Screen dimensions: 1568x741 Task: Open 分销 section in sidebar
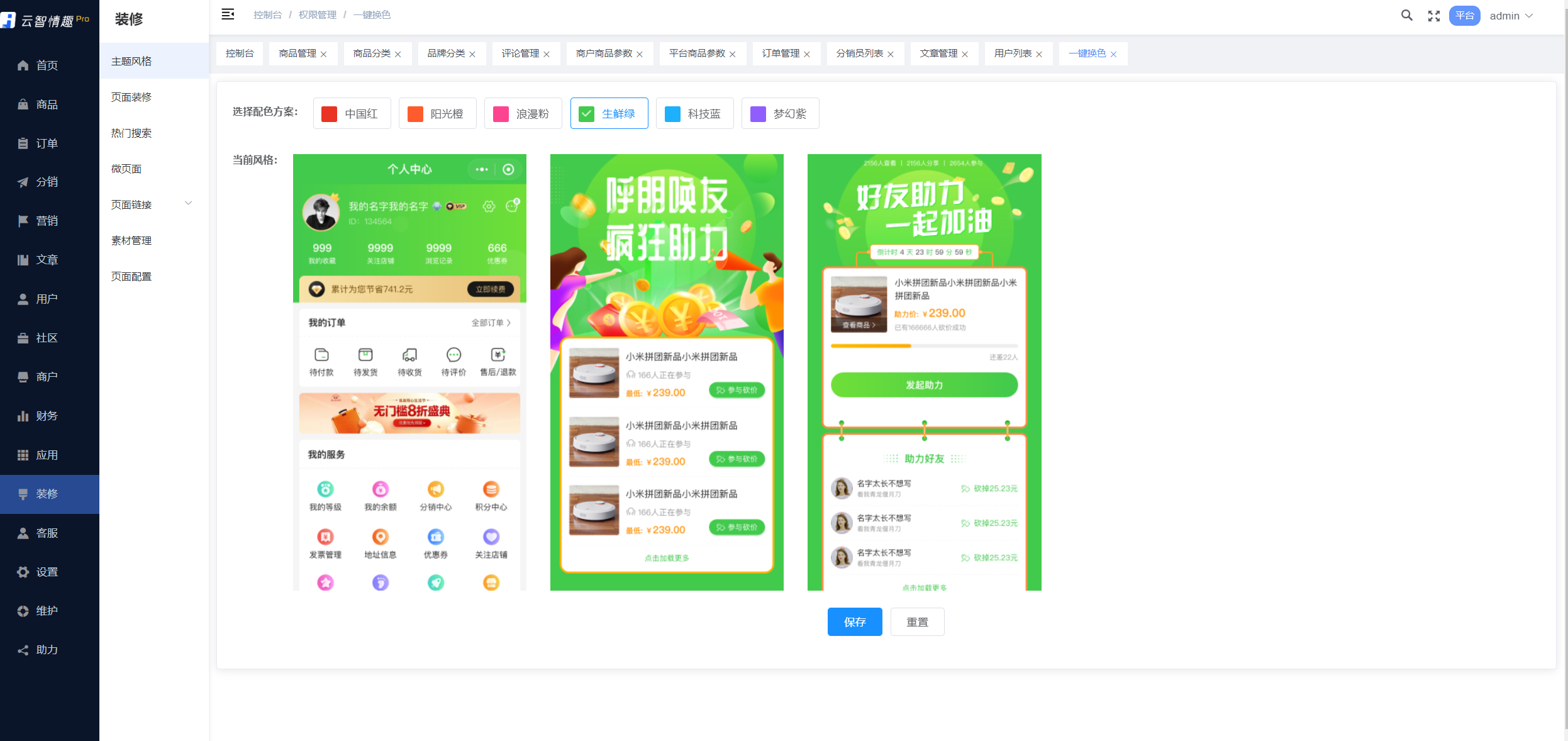tap(47, 182)
